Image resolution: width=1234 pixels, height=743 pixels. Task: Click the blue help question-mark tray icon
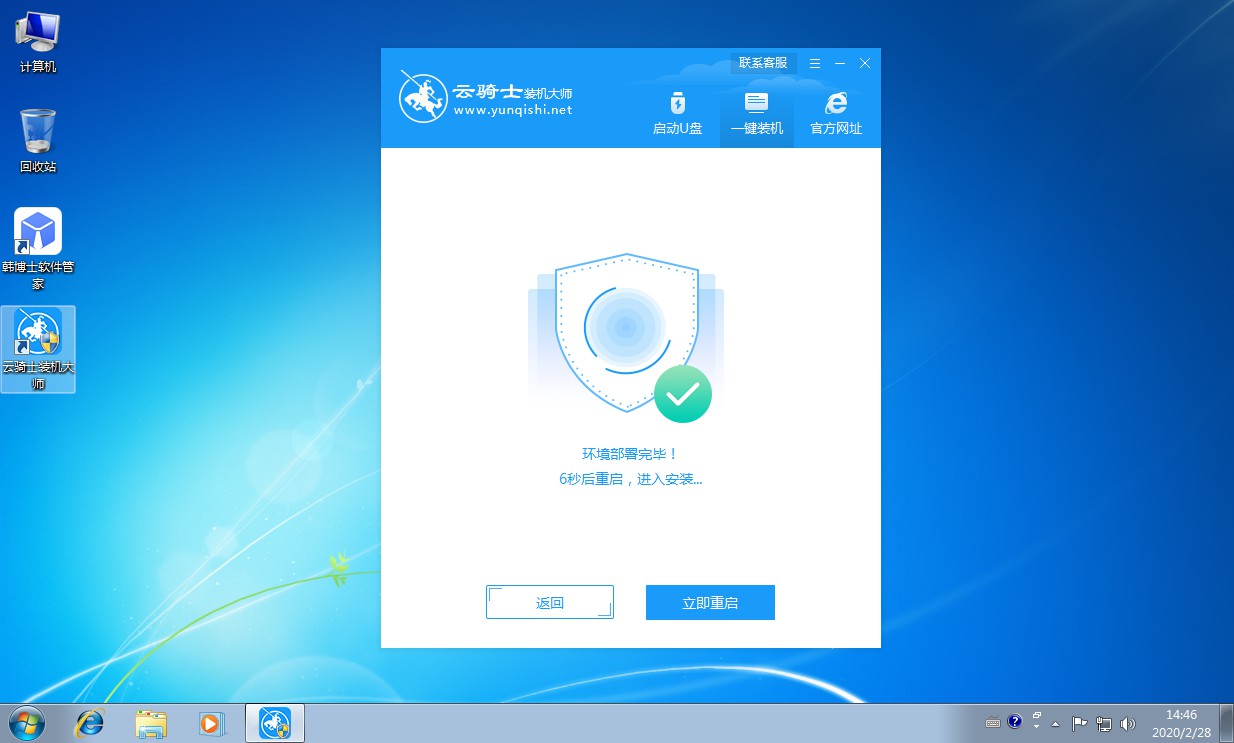[x=1015, y=721]
